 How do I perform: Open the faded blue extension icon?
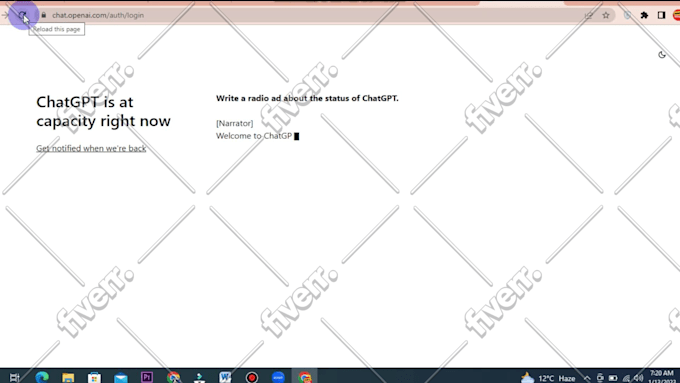(628, 15)
